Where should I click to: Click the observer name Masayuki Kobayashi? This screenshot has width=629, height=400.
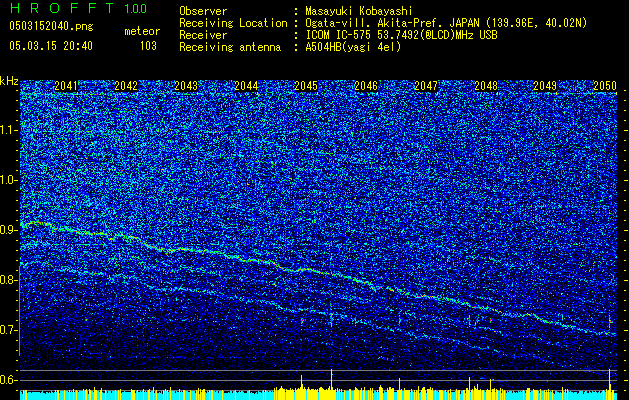point(359,11)
